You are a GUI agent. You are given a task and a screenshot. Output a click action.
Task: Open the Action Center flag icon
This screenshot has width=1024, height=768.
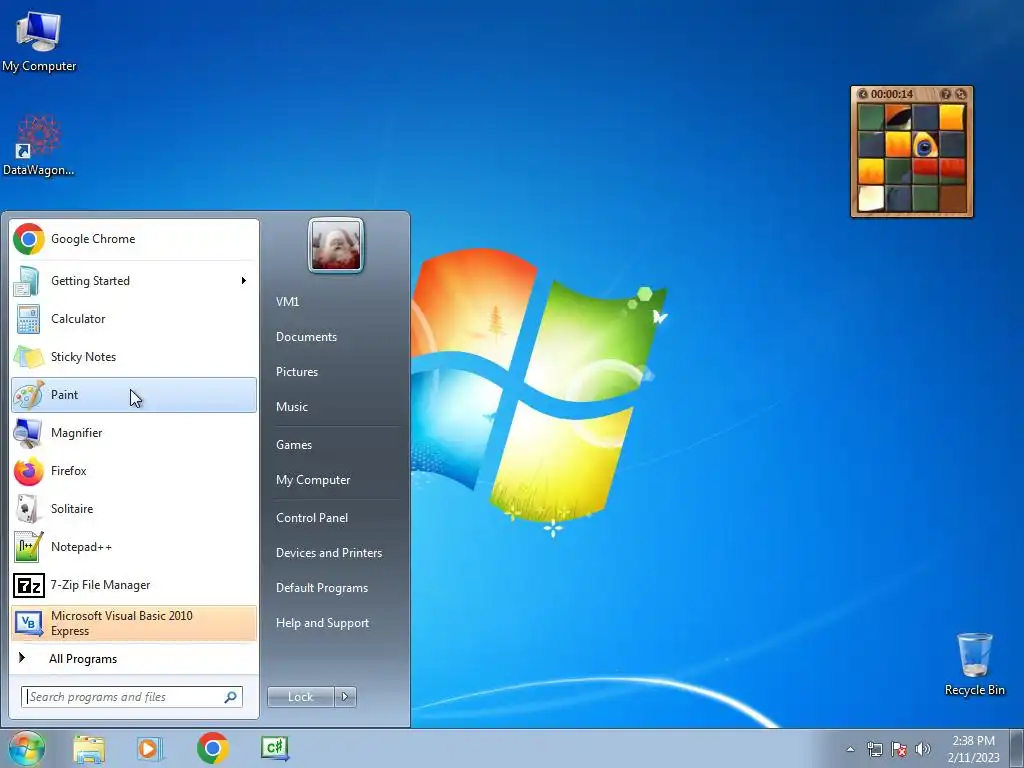pyautogui.click(x=899, y=749)
